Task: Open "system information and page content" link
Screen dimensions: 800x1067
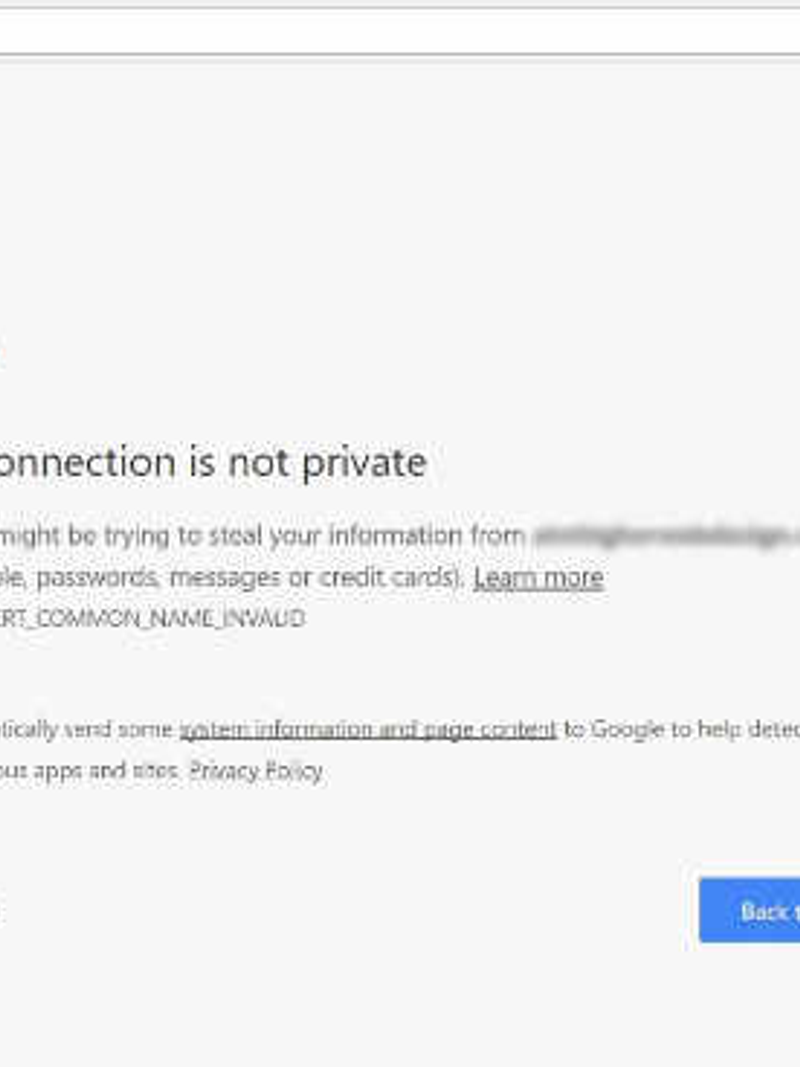Action: click(367, 729)
